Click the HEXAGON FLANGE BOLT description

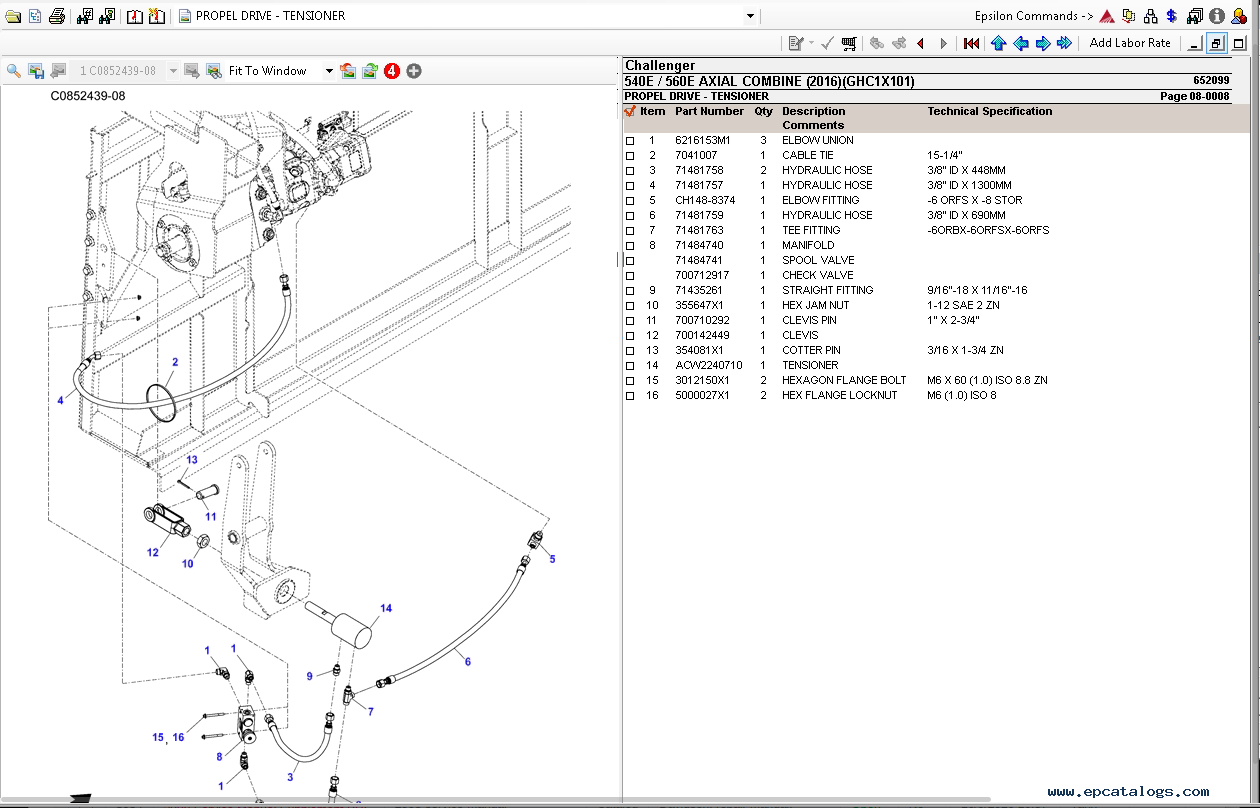click(844, 381)
